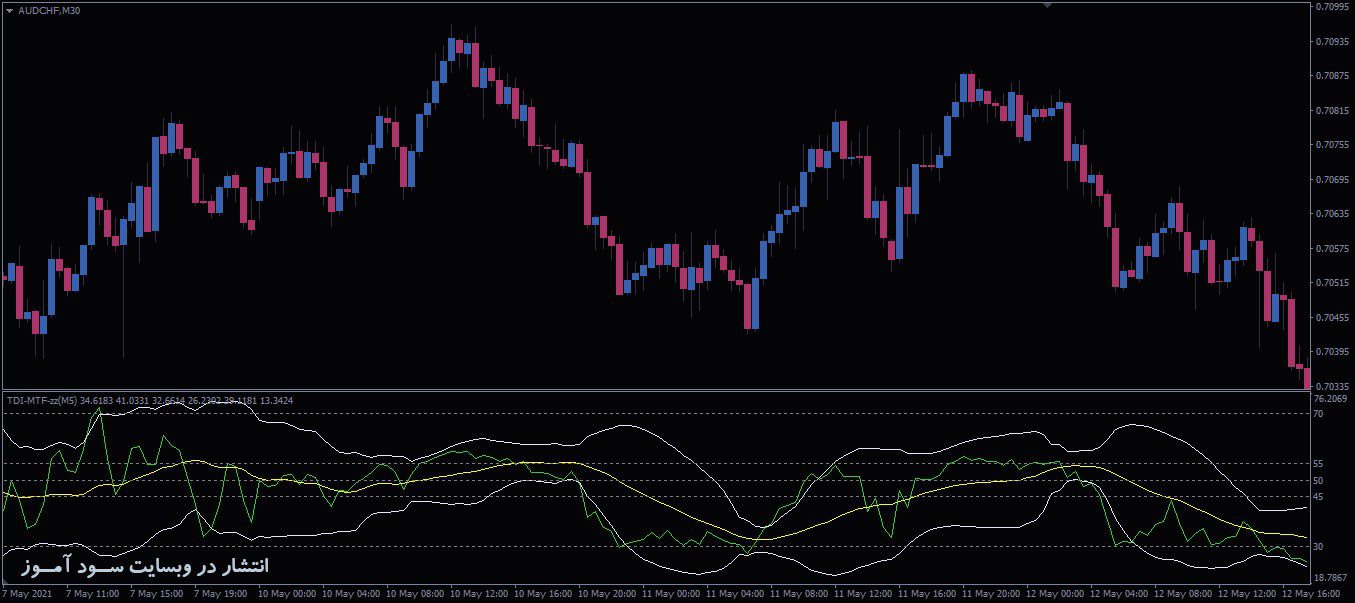This screenshot has width=1355, height=603.
Task: Click the AUDCHF,M30 chart title label
Action: (x=50, y=10)
